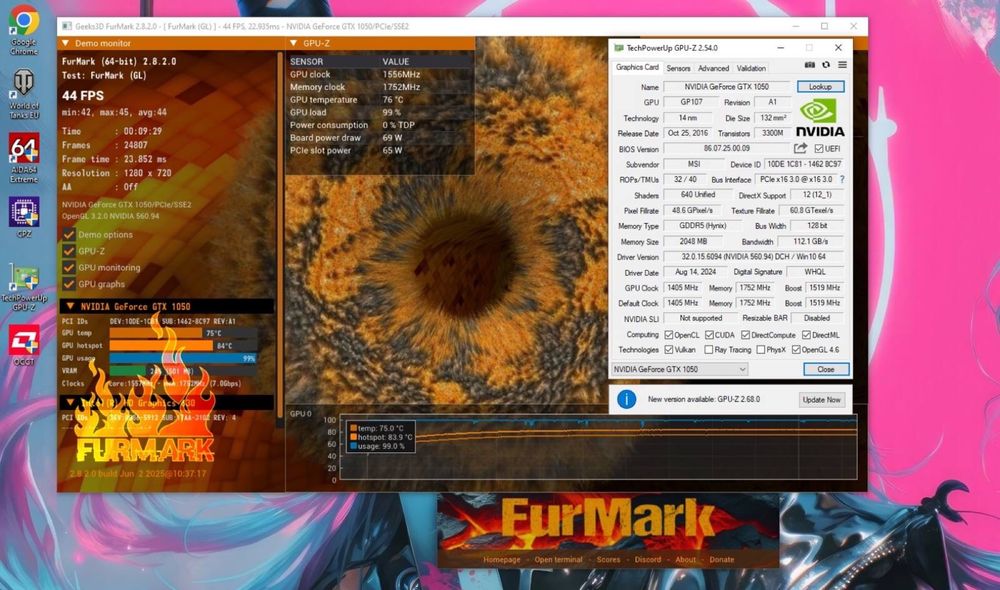
Task: Switch to the Sensors tab
Action: pyautogui.click(x=678, y=68)
